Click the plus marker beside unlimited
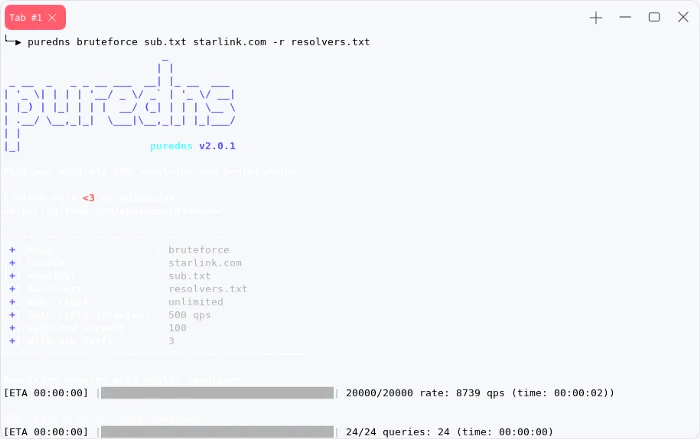Image resolution: width=700 pixels, height=439 pixels. pos(12,302)
